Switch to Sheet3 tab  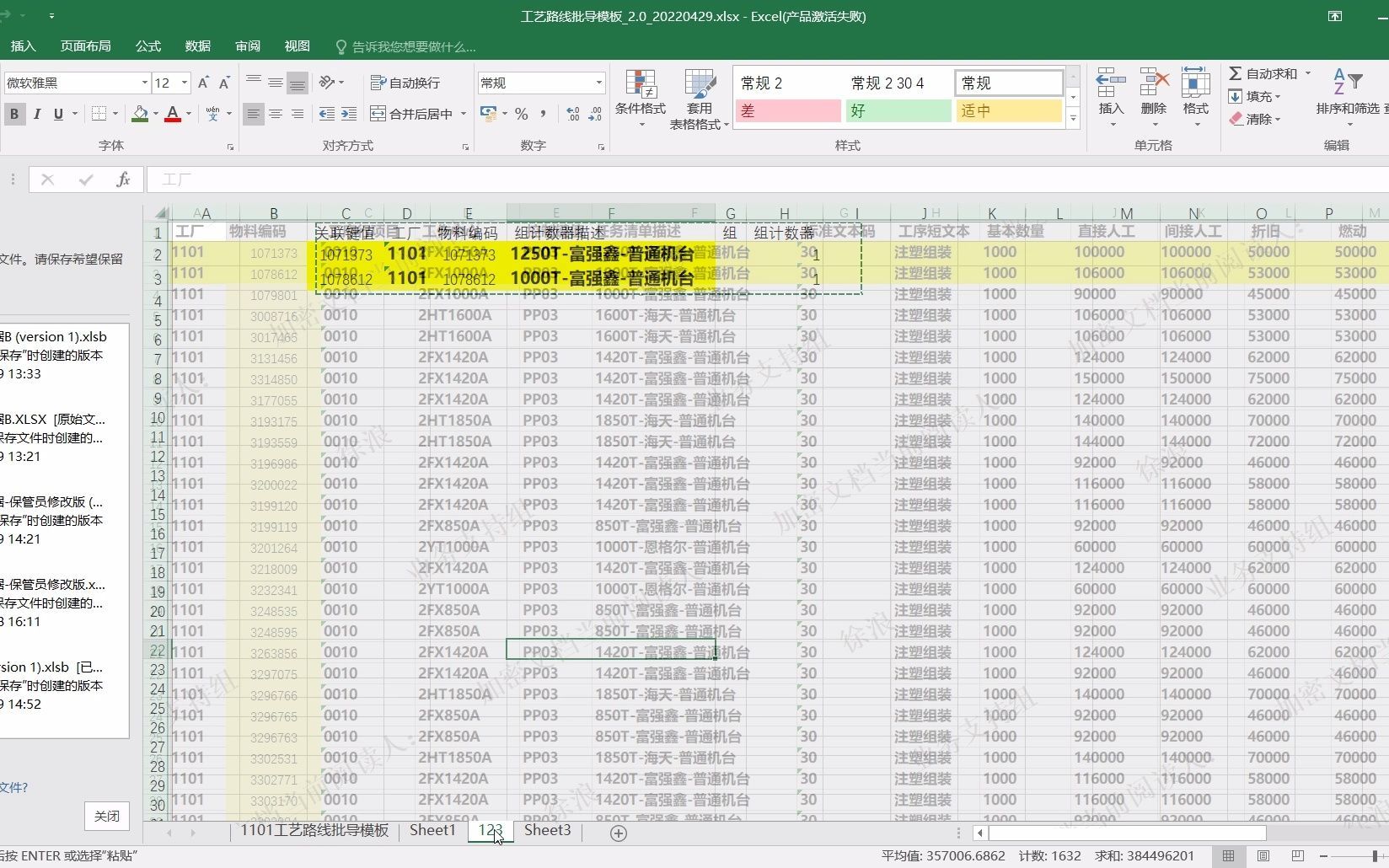click(x=548, y=830)
